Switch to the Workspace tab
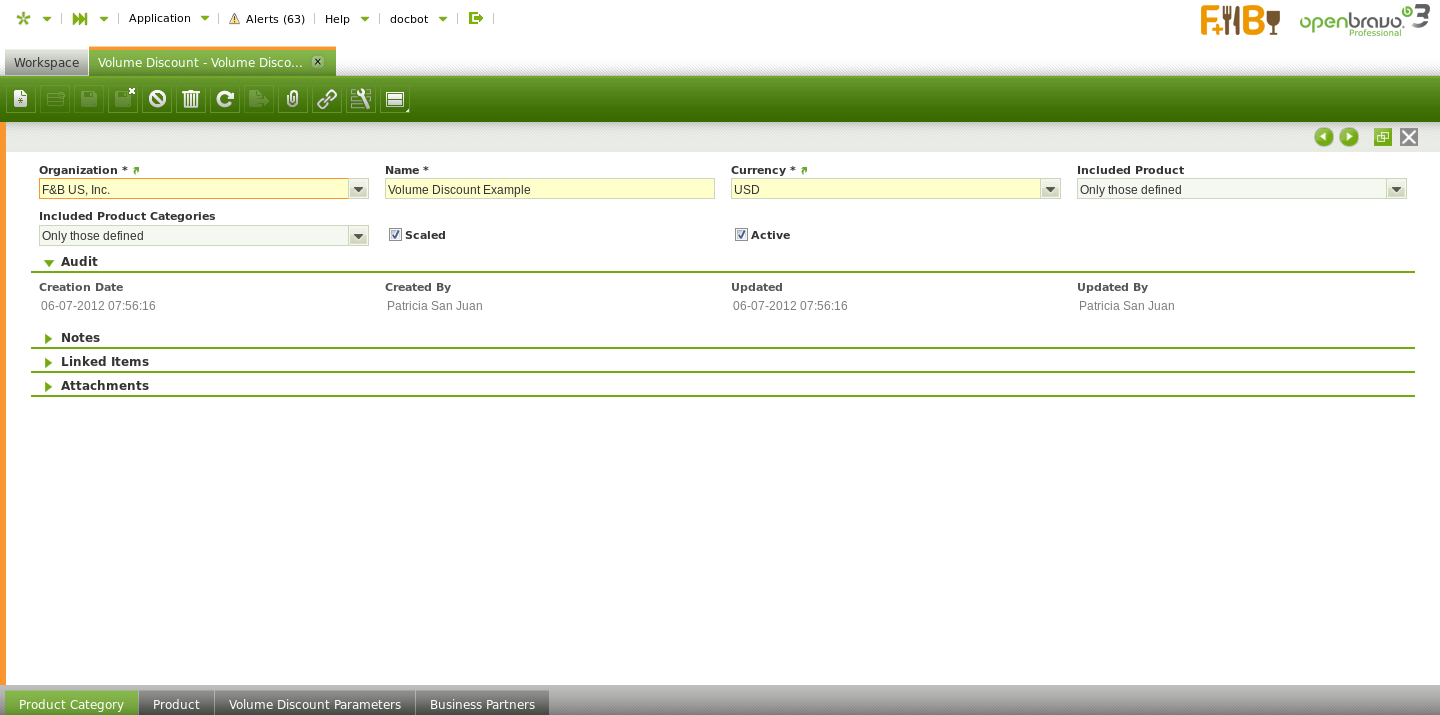Image resolution: width=1440 pixels, height=715 pixels. pyautogui.click(x=46, y=62)
